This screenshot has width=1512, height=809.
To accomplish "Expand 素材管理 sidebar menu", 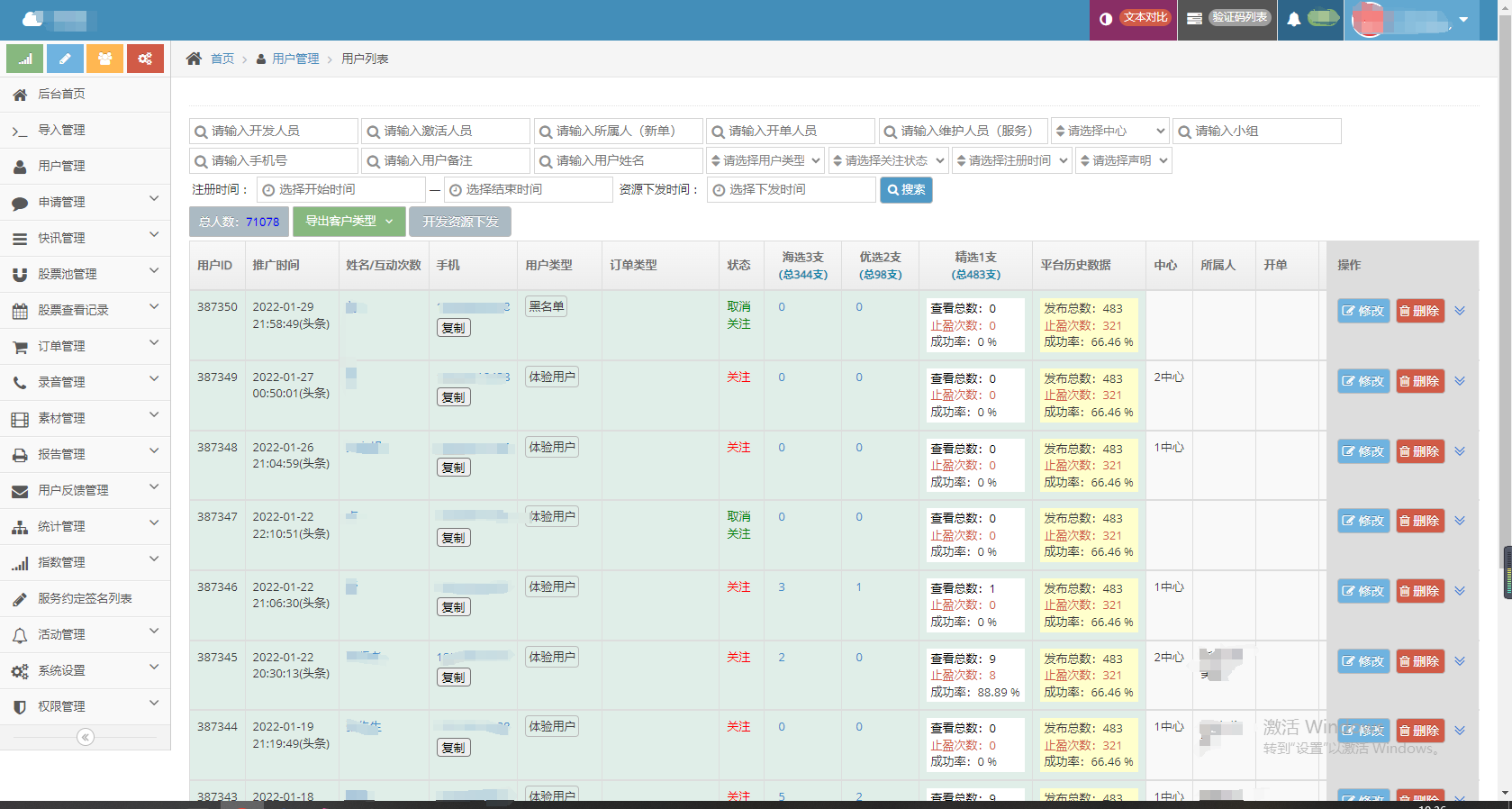I will click(85, 418).
